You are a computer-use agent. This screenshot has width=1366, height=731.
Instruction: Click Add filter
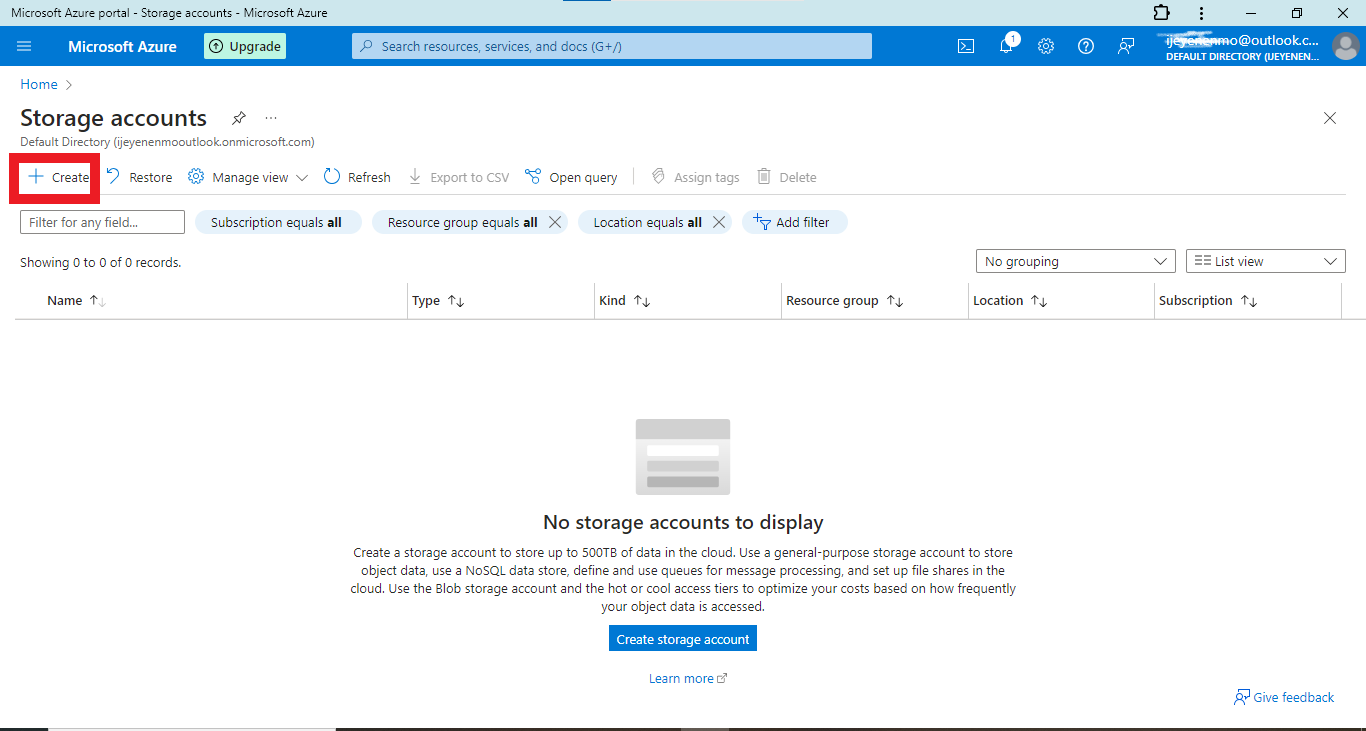[x=794, y=222]
